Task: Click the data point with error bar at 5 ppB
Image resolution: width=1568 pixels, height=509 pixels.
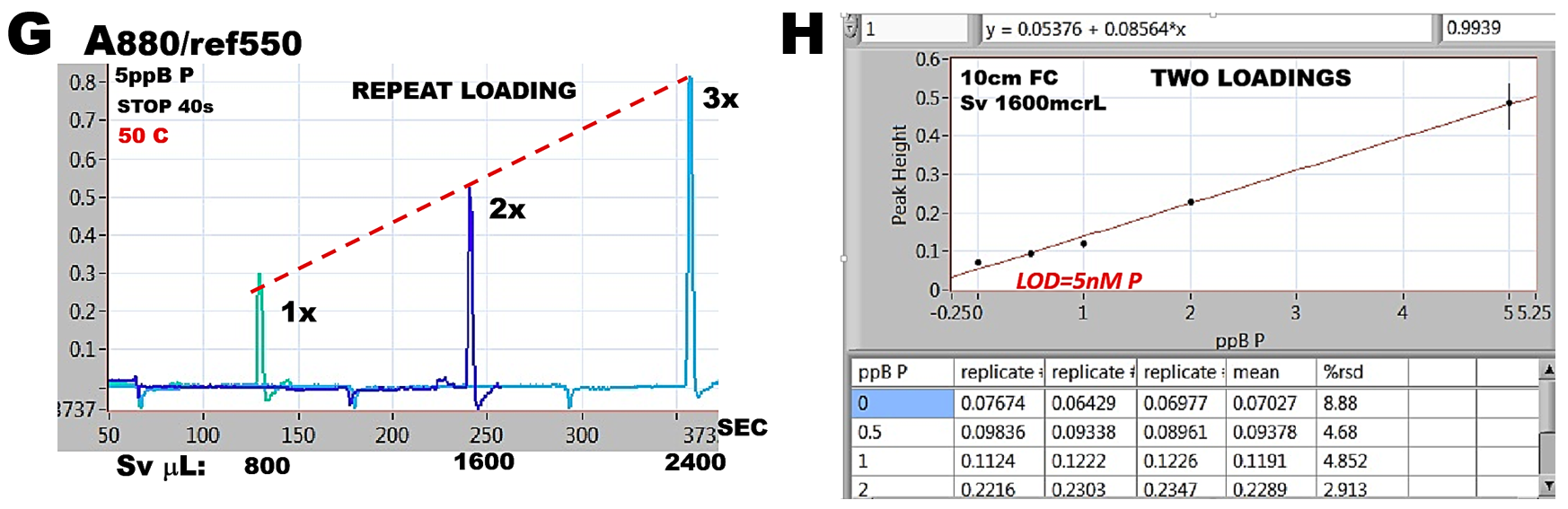Action: click(x=1509, y=103)
